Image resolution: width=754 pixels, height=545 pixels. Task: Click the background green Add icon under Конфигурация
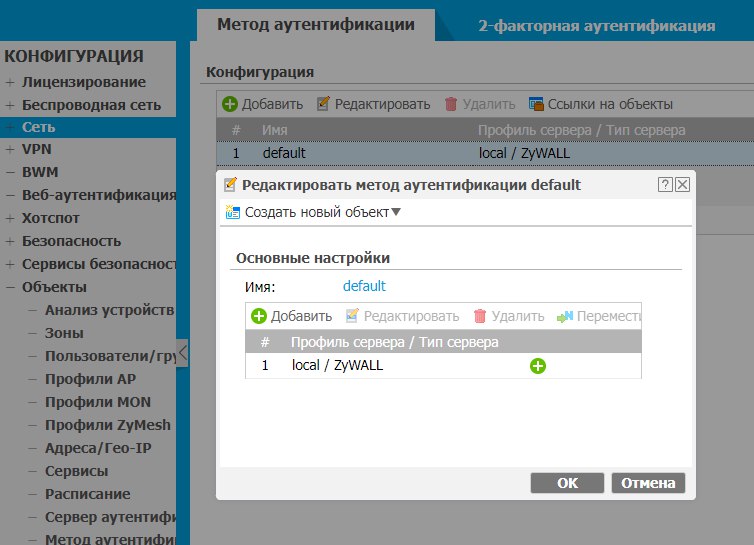(230, 104)
